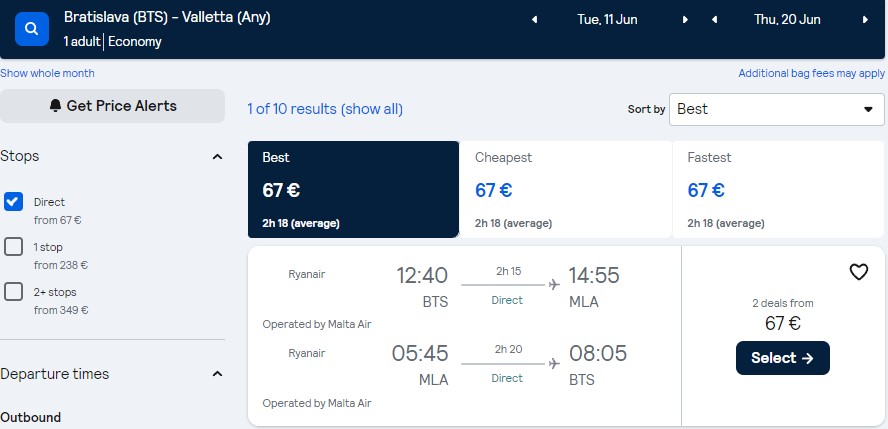Image resolution: width=888 pixels, height=429 pixels.
Task: Collapse the Departure times section
Action: coord(217,374)
